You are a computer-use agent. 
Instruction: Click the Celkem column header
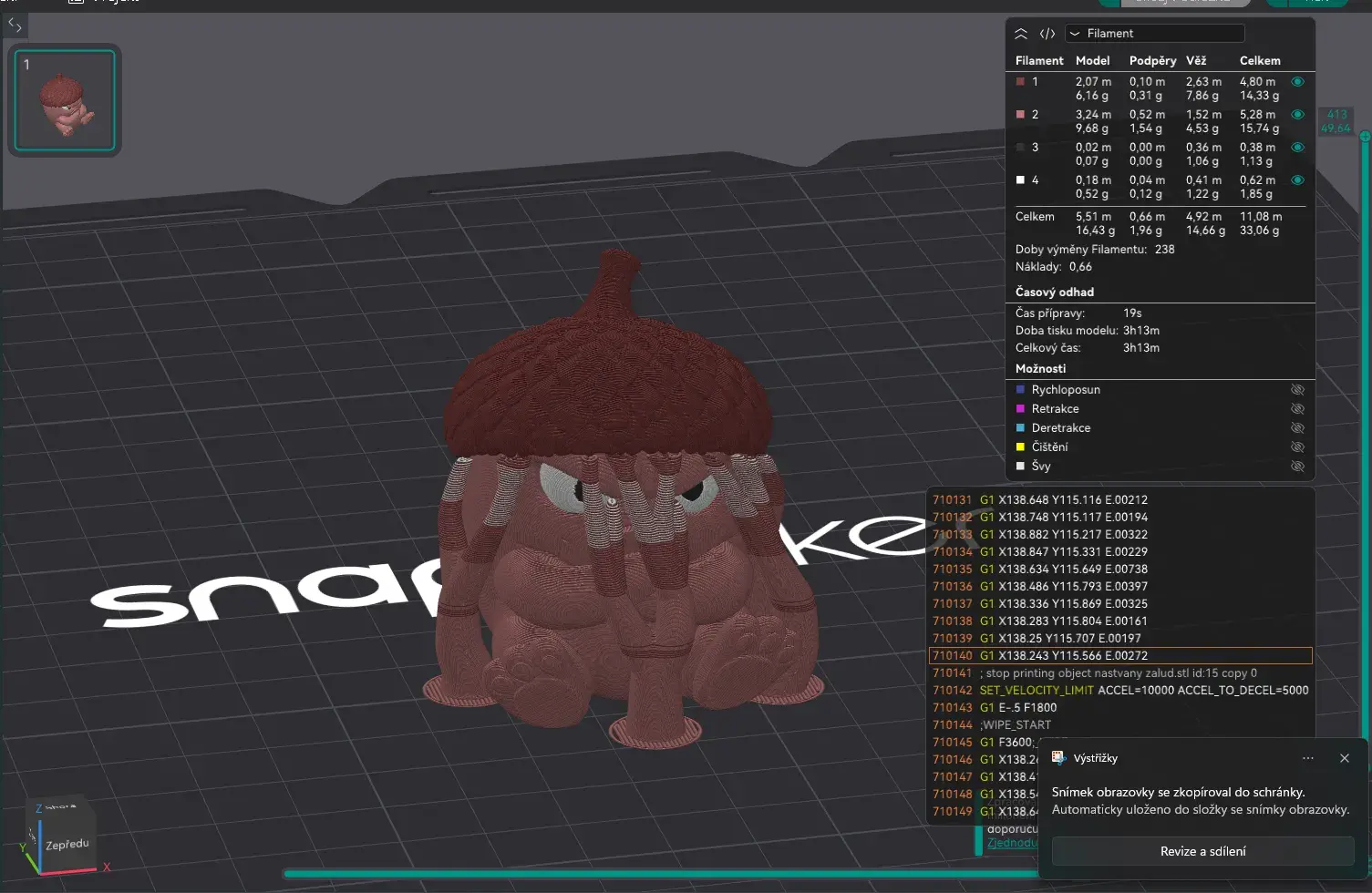pos(1260,61)
